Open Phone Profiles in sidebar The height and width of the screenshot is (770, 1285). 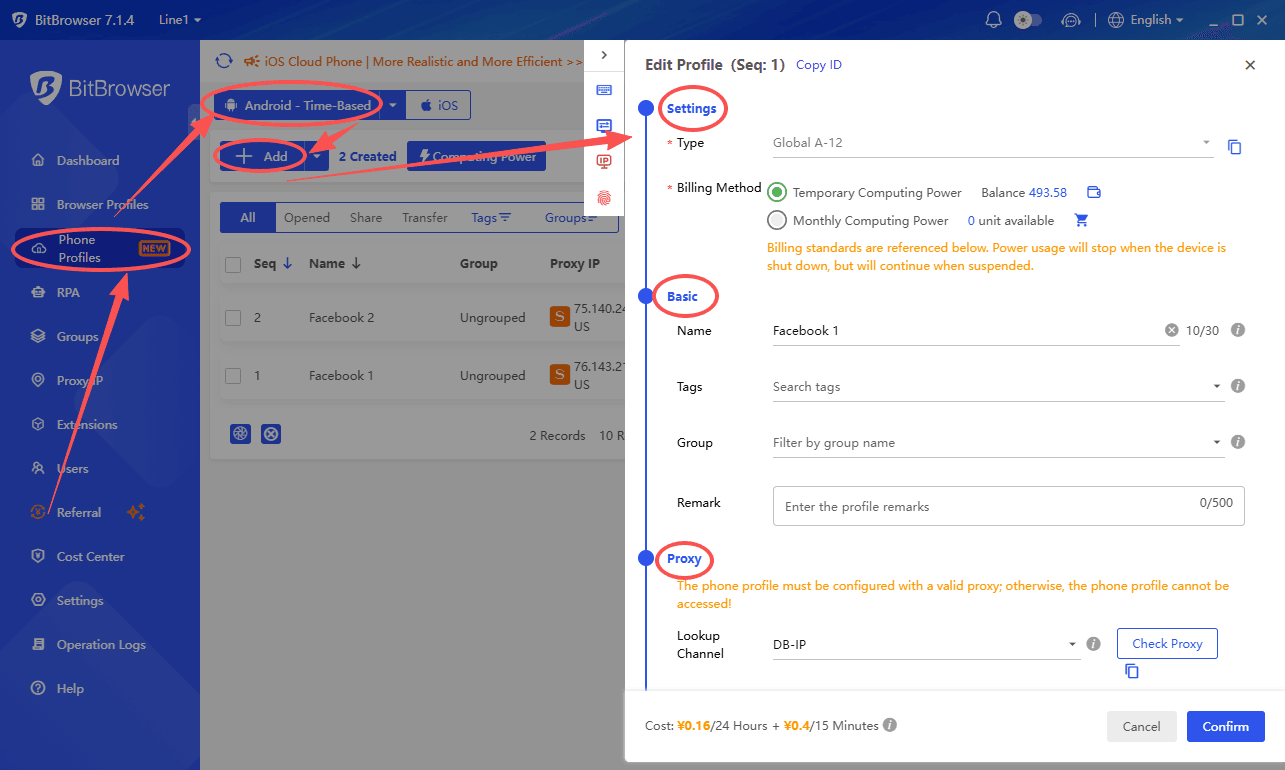click(x=100, y=248)
